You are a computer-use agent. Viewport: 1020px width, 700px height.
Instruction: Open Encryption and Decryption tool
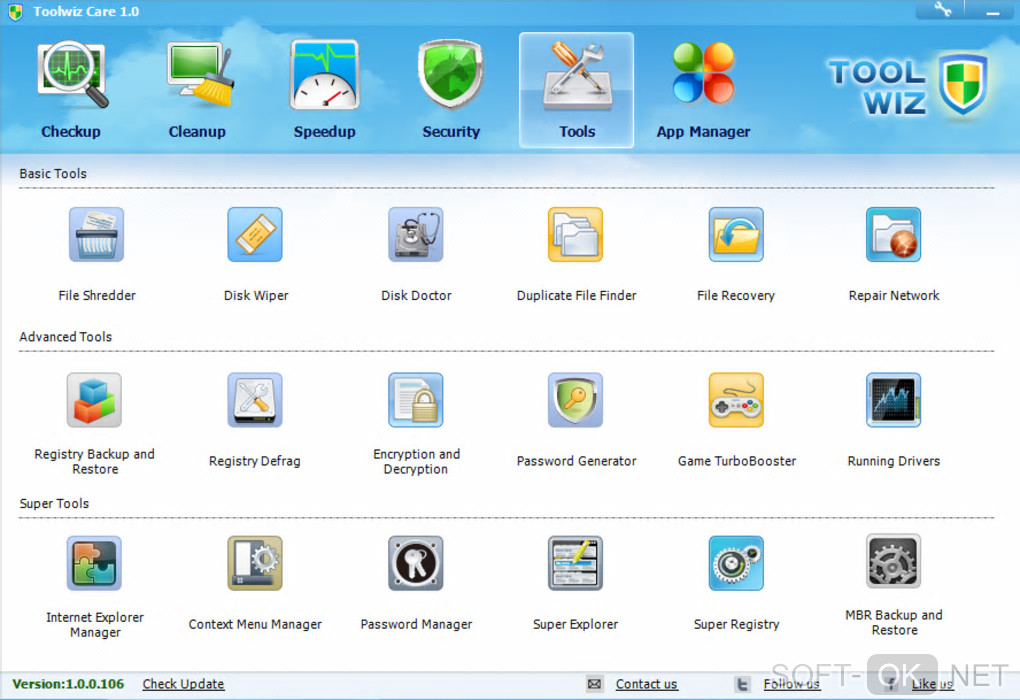point(416,400)
